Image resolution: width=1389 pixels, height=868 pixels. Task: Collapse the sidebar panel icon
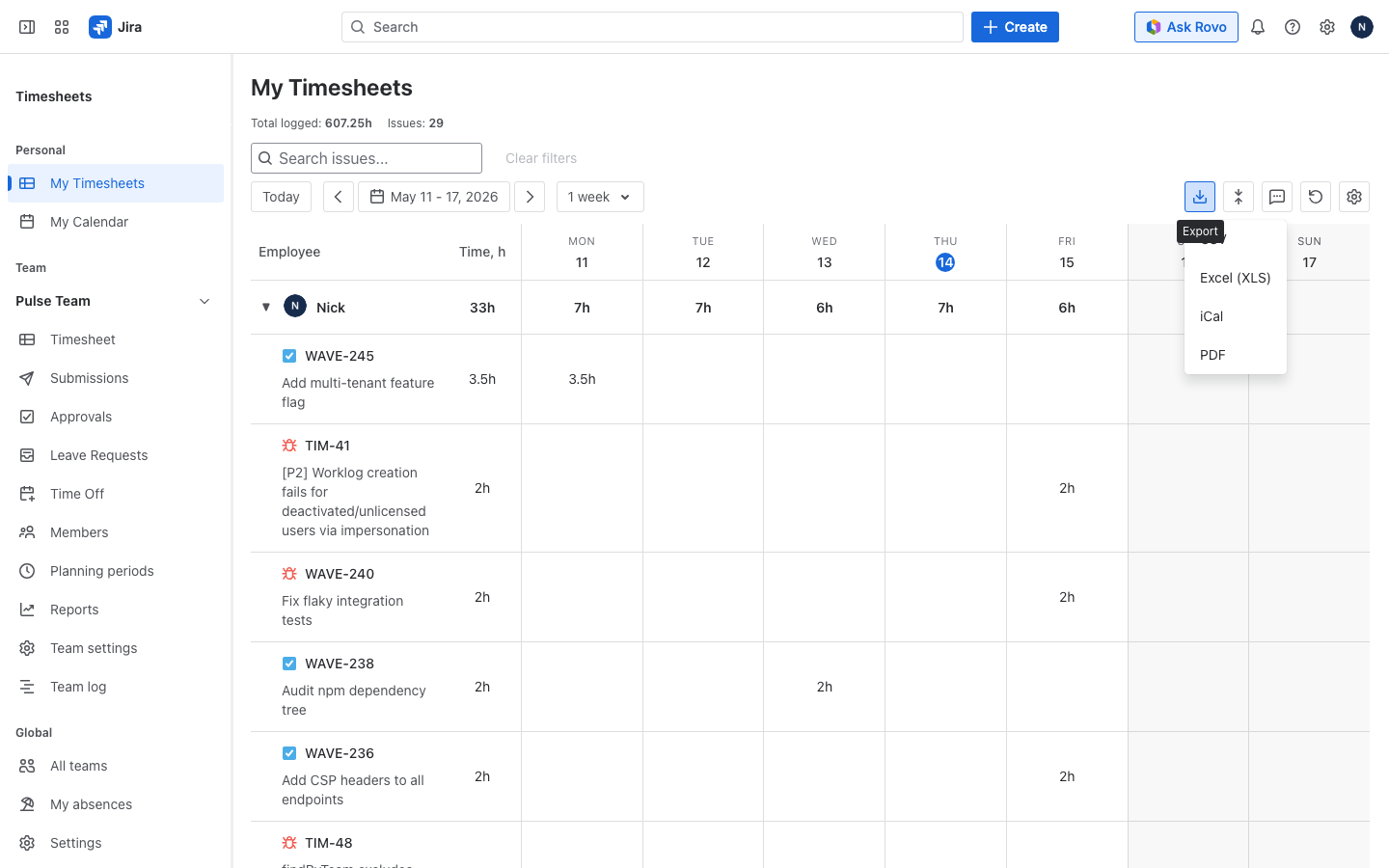[x=27, y=27]
